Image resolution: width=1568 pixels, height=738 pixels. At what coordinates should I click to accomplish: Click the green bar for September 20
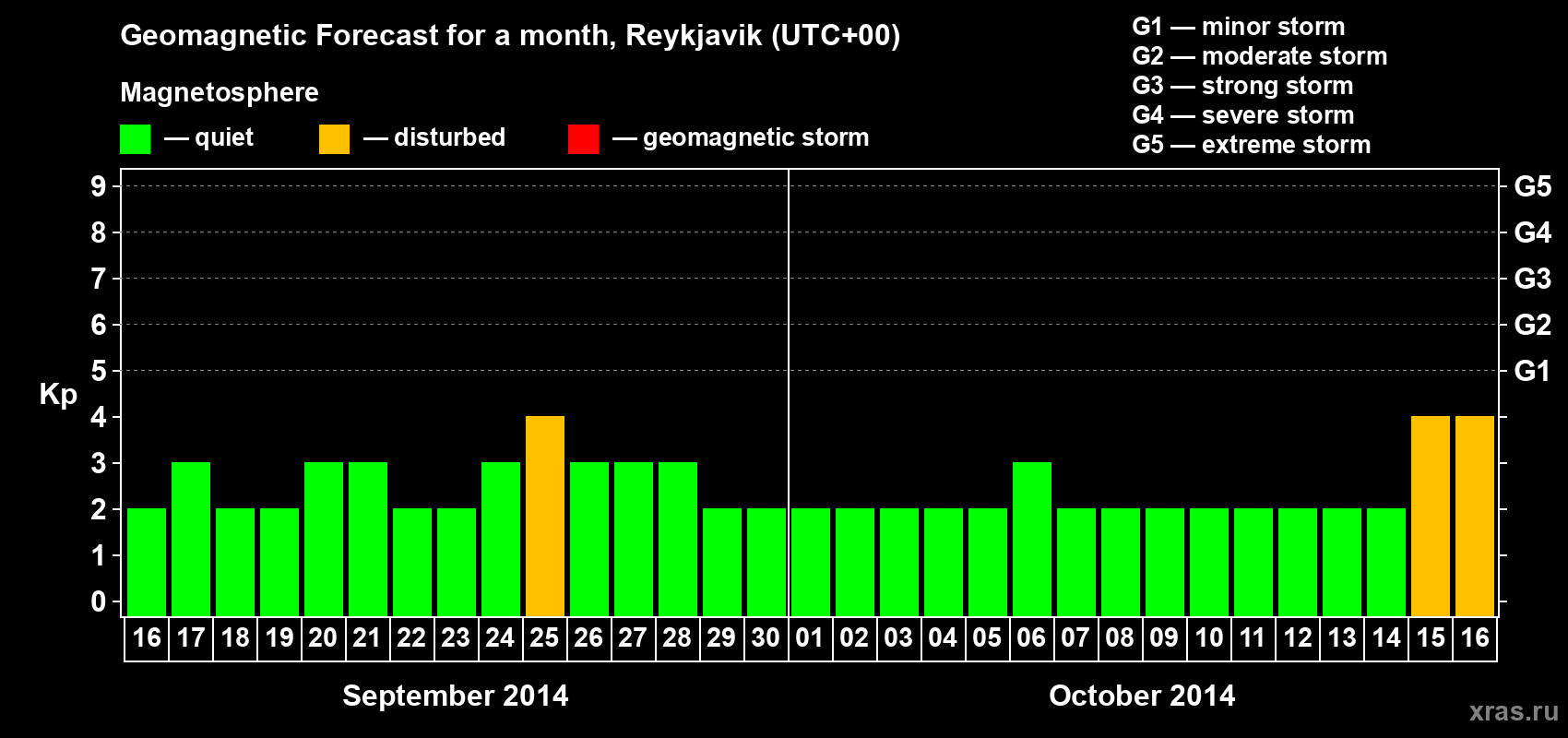[x=324, y=539]
